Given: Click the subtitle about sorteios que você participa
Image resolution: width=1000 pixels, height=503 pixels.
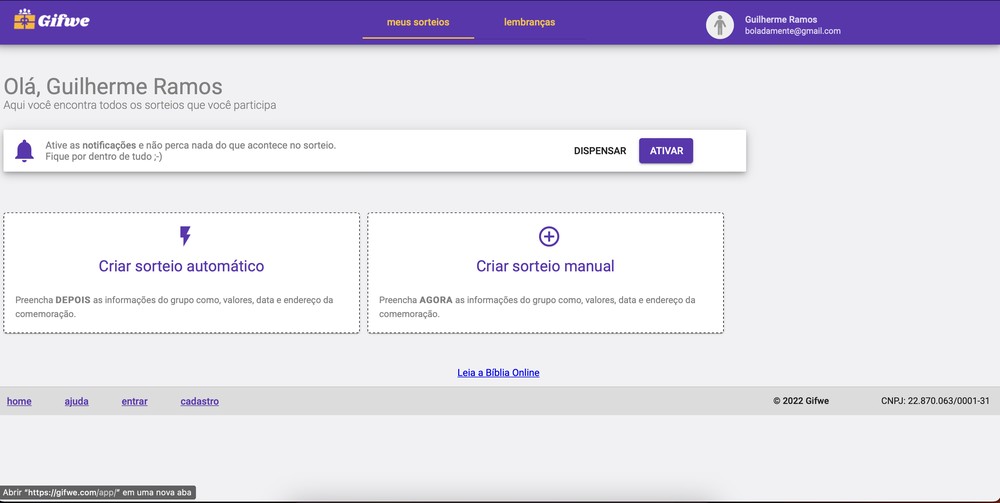Looking at the screenshot, I should click(140, 105).
